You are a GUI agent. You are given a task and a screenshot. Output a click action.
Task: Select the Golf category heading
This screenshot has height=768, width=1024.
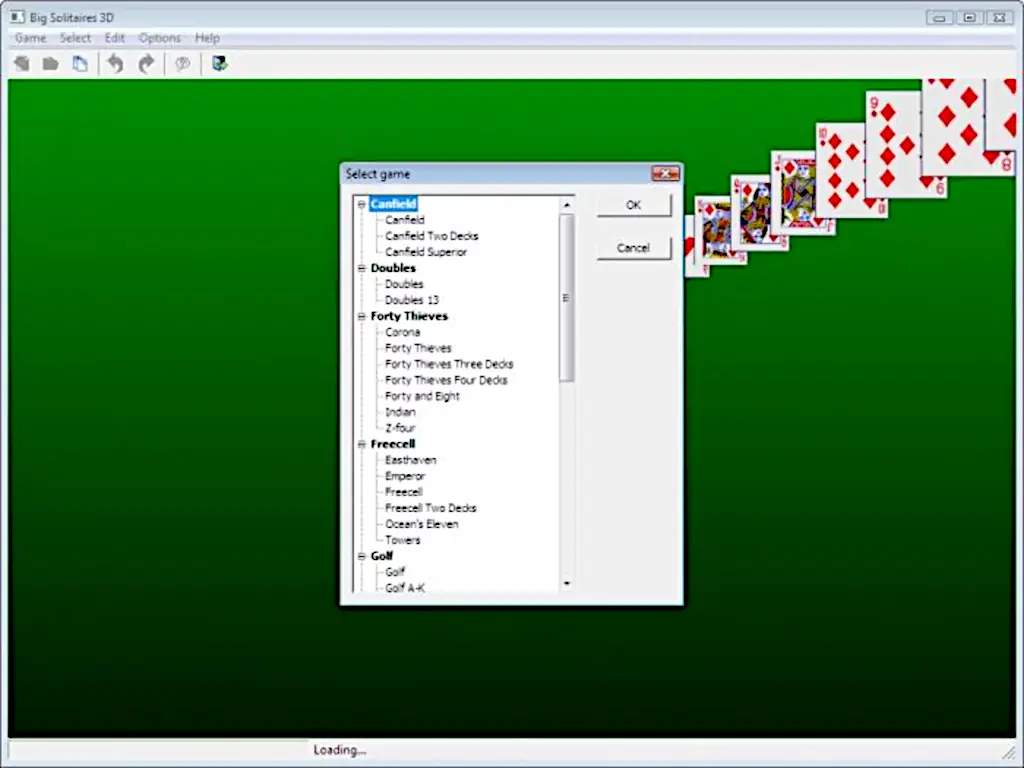382,556
